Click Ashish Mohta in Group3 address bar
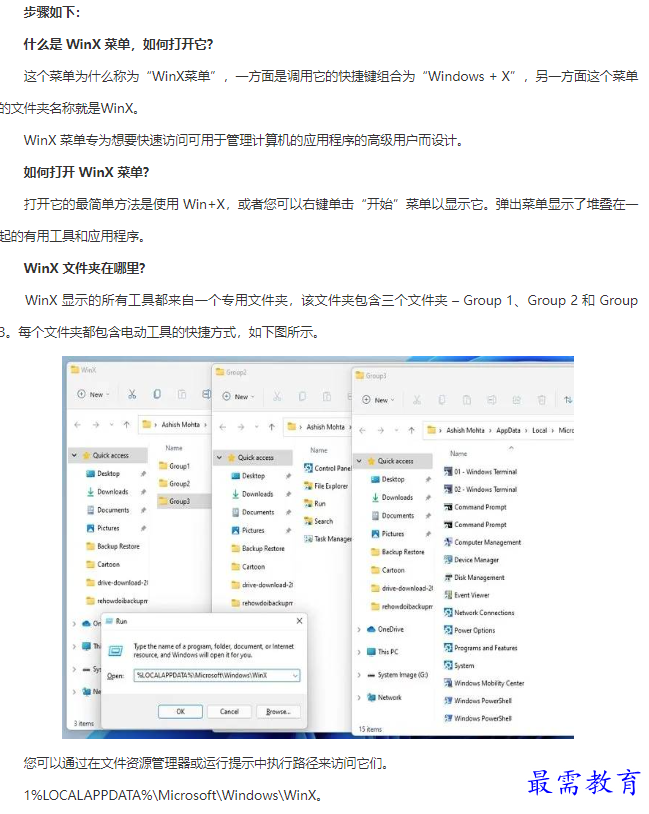 coord(465,430)
